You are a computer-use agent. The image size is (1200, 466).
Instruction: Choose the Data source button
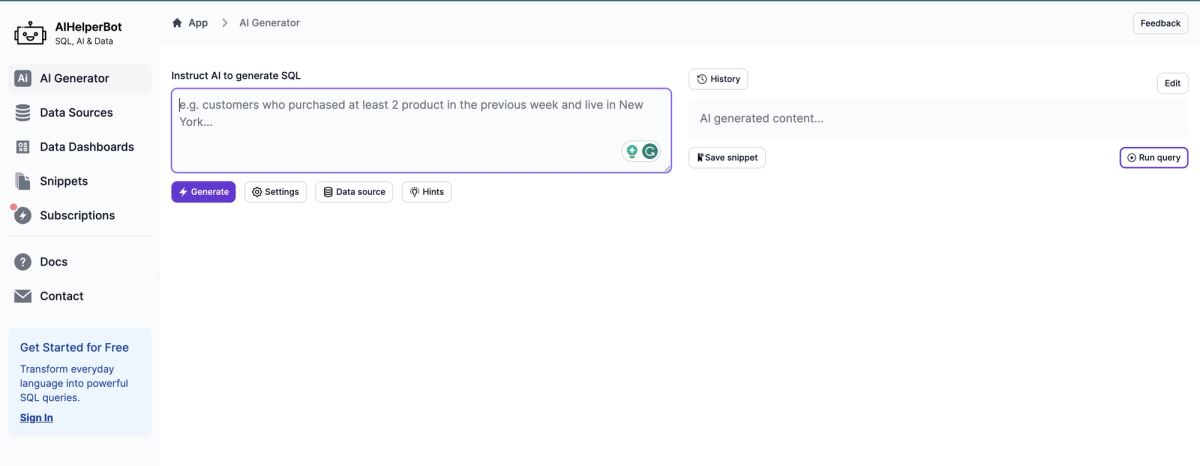coord(354,192)
